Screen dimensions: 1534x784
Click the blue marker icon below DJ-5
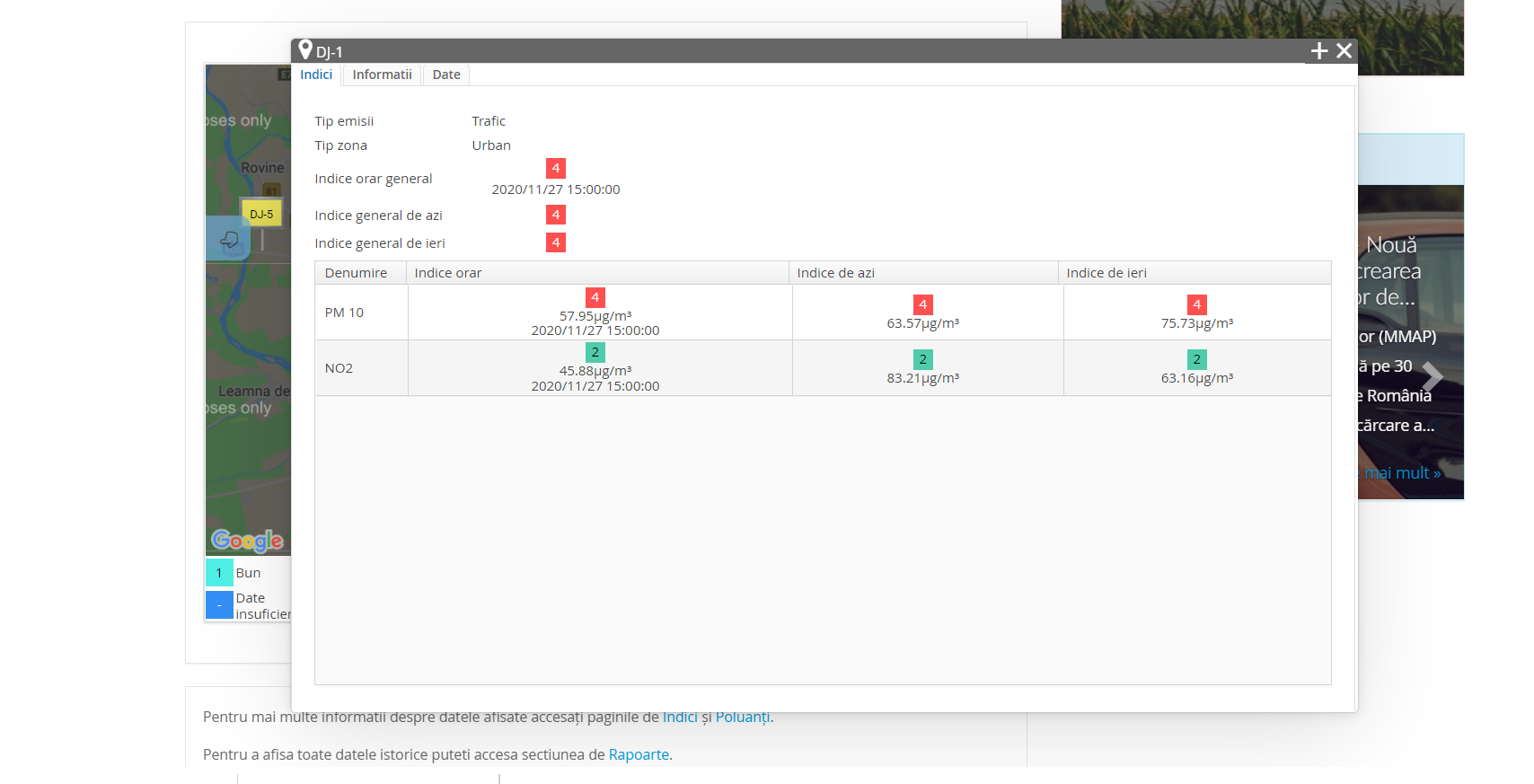[x=228, y=239]
